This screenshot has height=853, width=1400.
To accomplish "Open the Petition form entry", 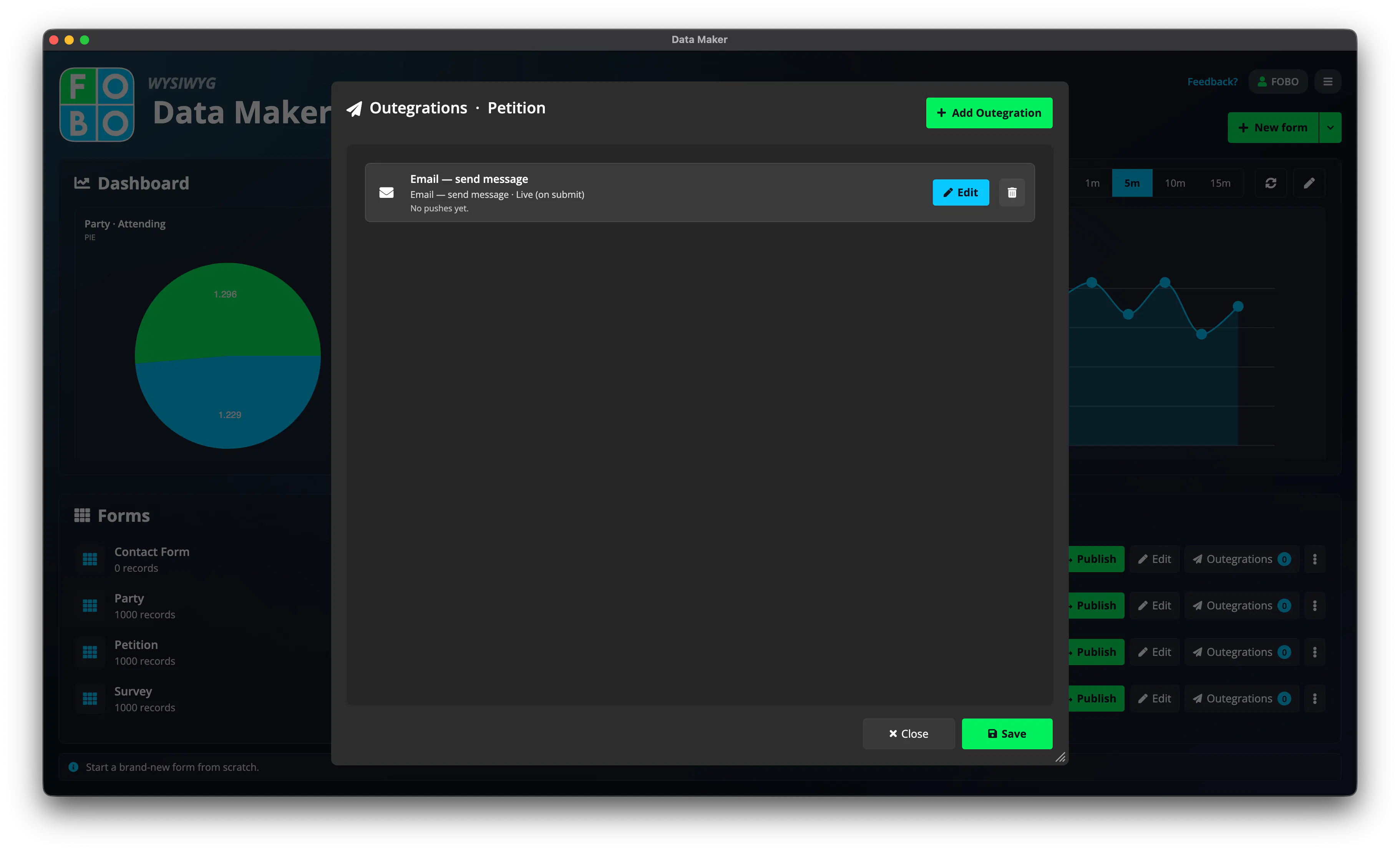I will tap(144, 652).
